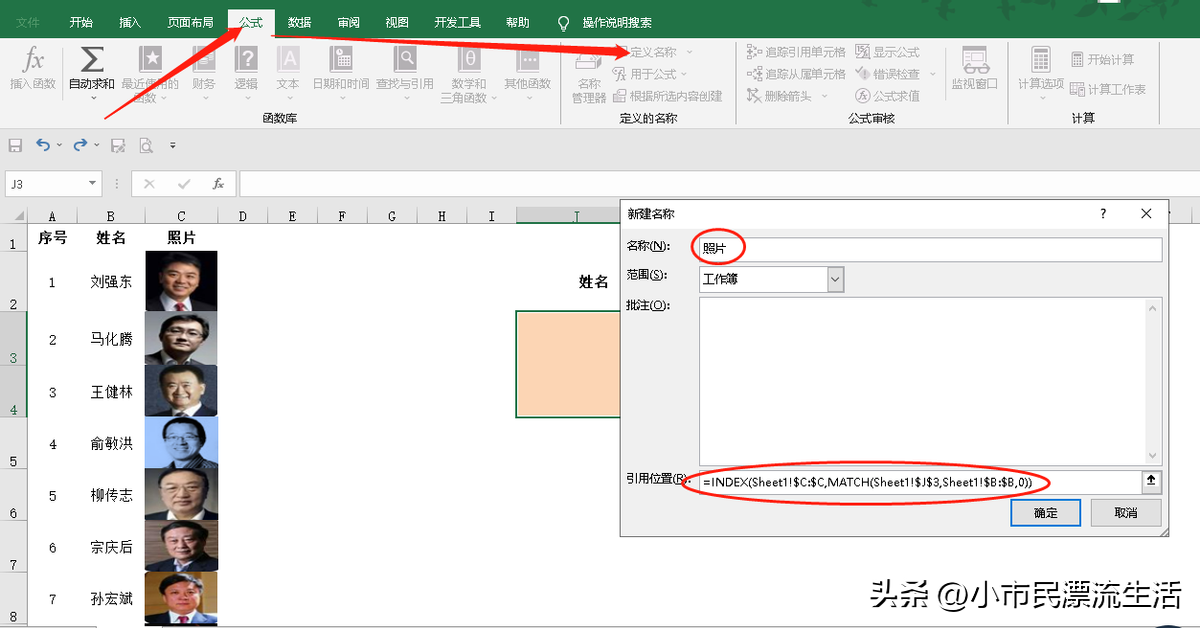Click the Print Preview icon in quick toolbar
This screenshot has width=1200, height=628.
146,146
